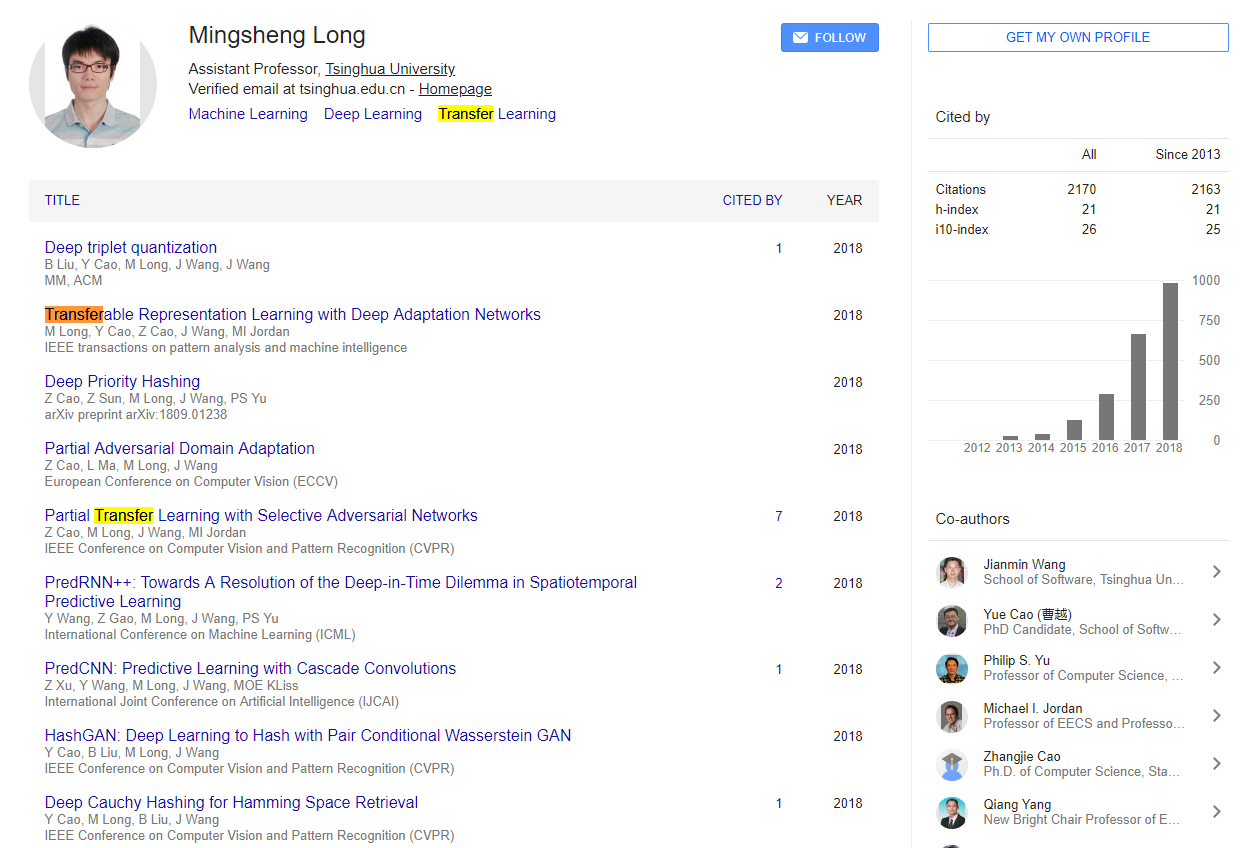Open Jianmin Wang's co-author avatar
This screenshot has width=1258, height=848.
[951, 572]
